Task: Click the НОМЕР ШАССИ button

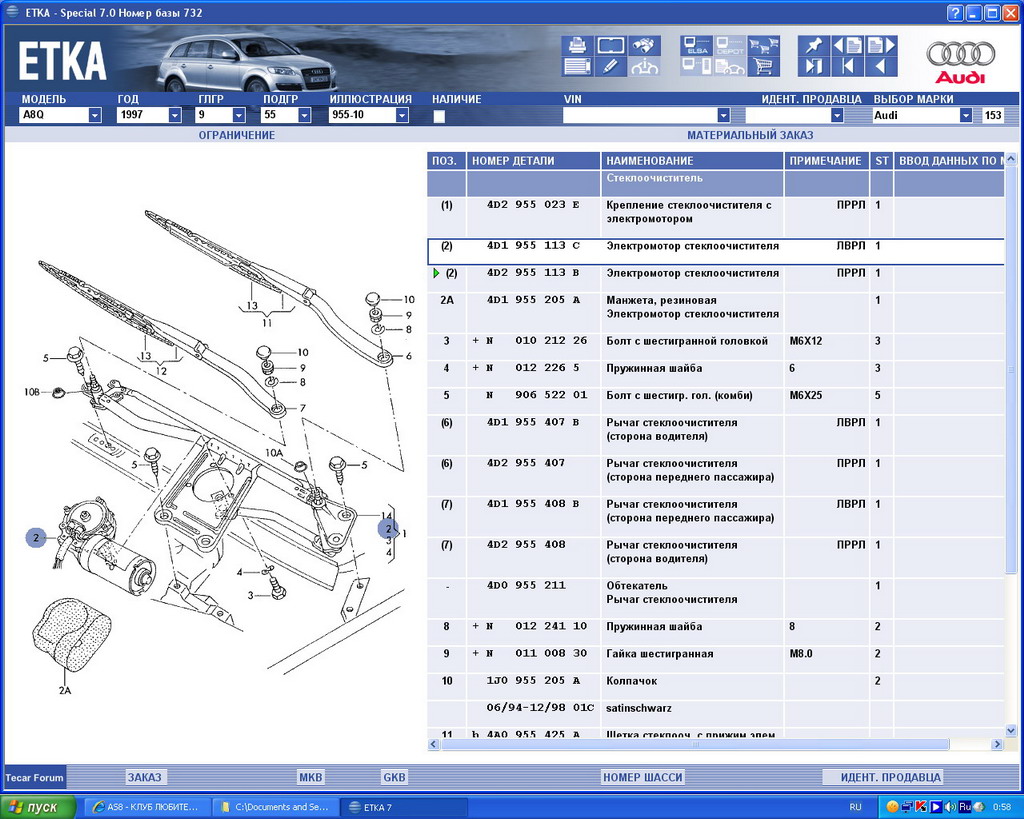Action: coord(643,777)
